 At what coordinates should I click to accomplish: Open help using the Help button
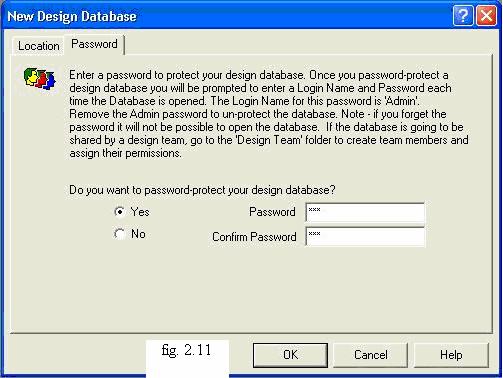[x=451, y=355]
